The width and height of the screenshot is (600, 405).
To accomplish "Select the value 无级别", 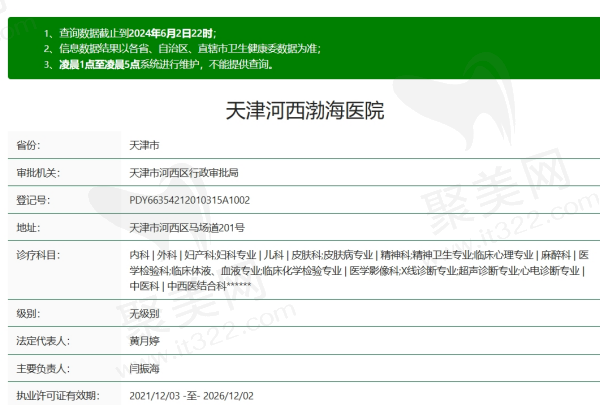I will pyautogui.click(x=144, y=314).
